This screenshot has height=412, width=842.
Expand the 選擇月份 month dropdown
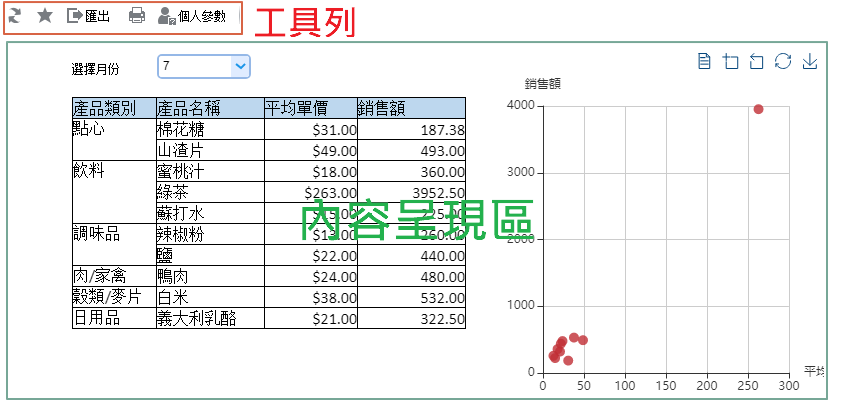click(239, 66)
